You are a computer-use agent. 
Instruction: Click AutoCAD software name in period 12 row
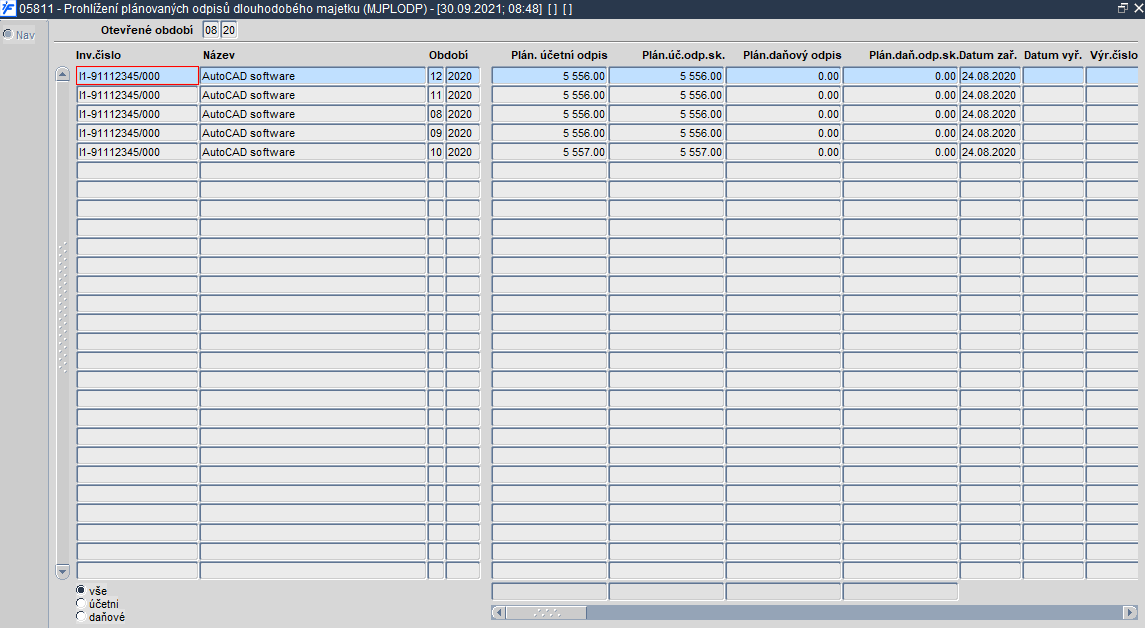(x=313, y=76)
